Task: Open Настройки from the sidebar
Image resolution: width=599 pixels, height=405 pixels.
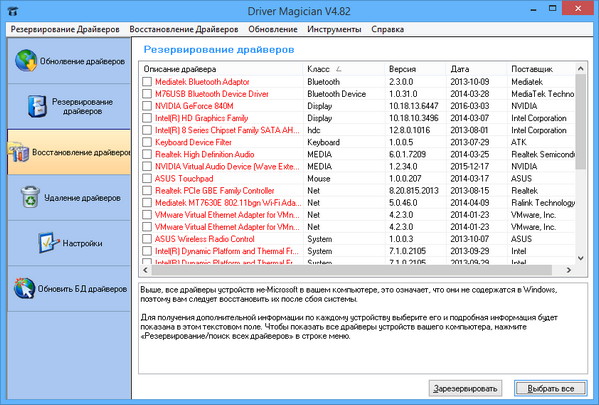Action: 69,243
